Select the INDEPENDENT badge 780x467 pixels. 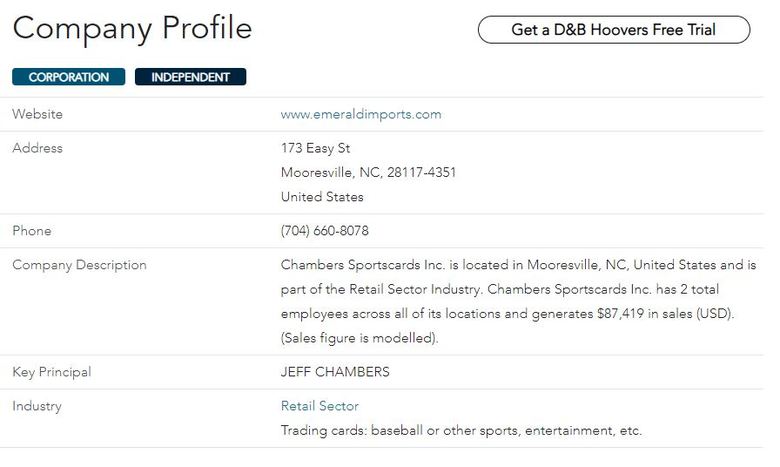point(191,77)
